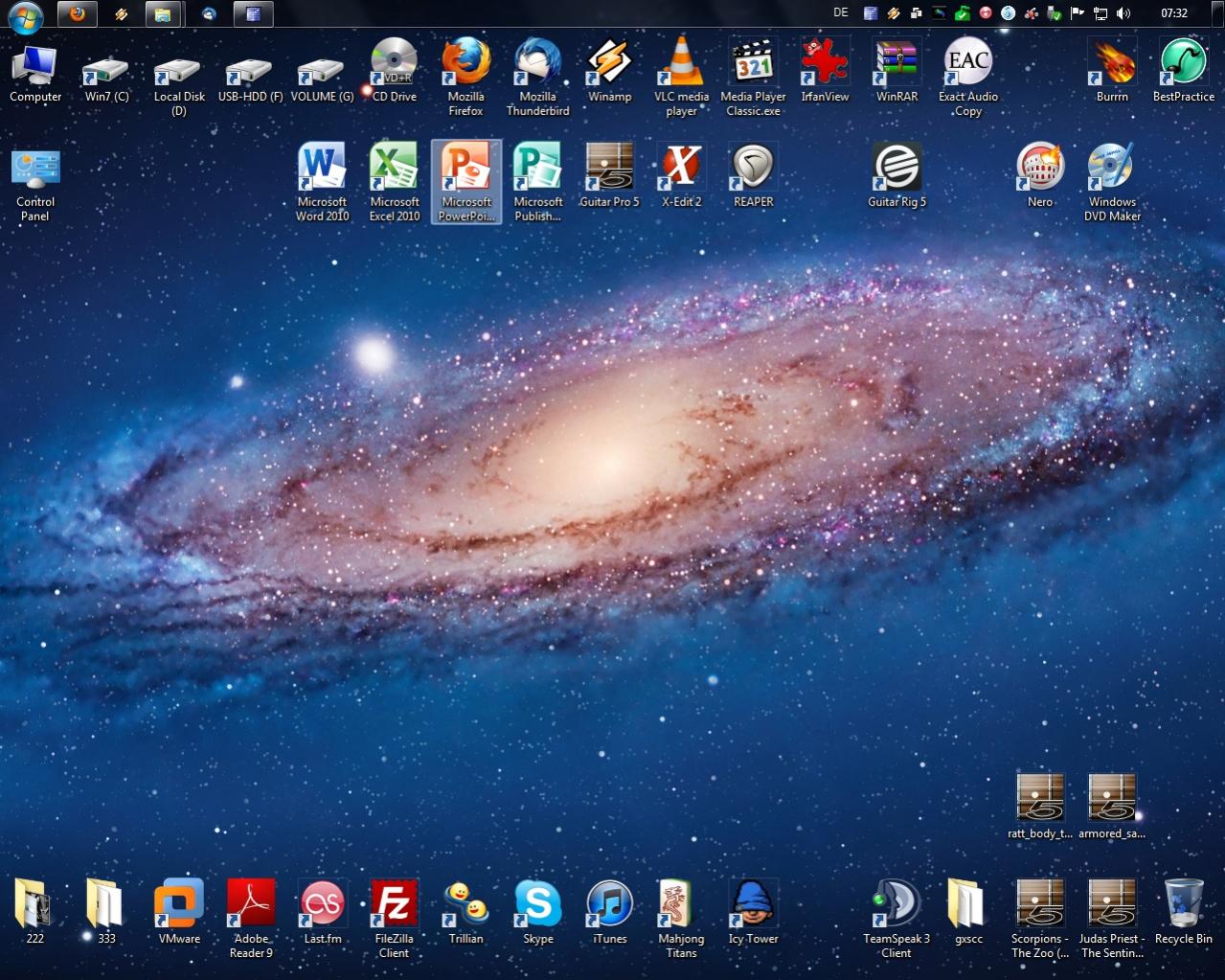The height and width of the screenshot is (980, 1225).
Task: Select the FileZilla Client shortcut
Action: pyautogui.click(x=394, y=905)
